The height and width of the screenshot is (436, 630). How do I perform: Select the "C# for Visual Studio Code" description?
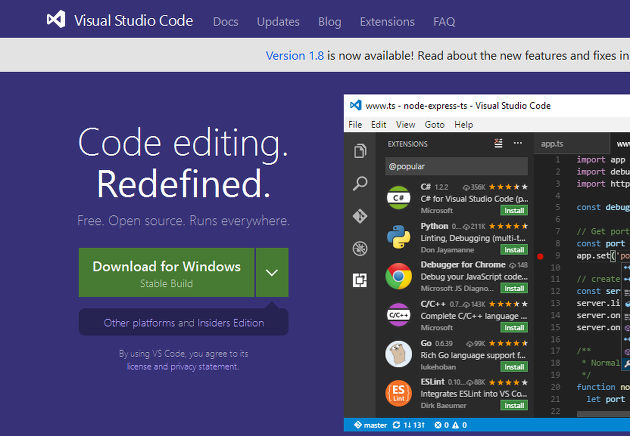[475, 199]
